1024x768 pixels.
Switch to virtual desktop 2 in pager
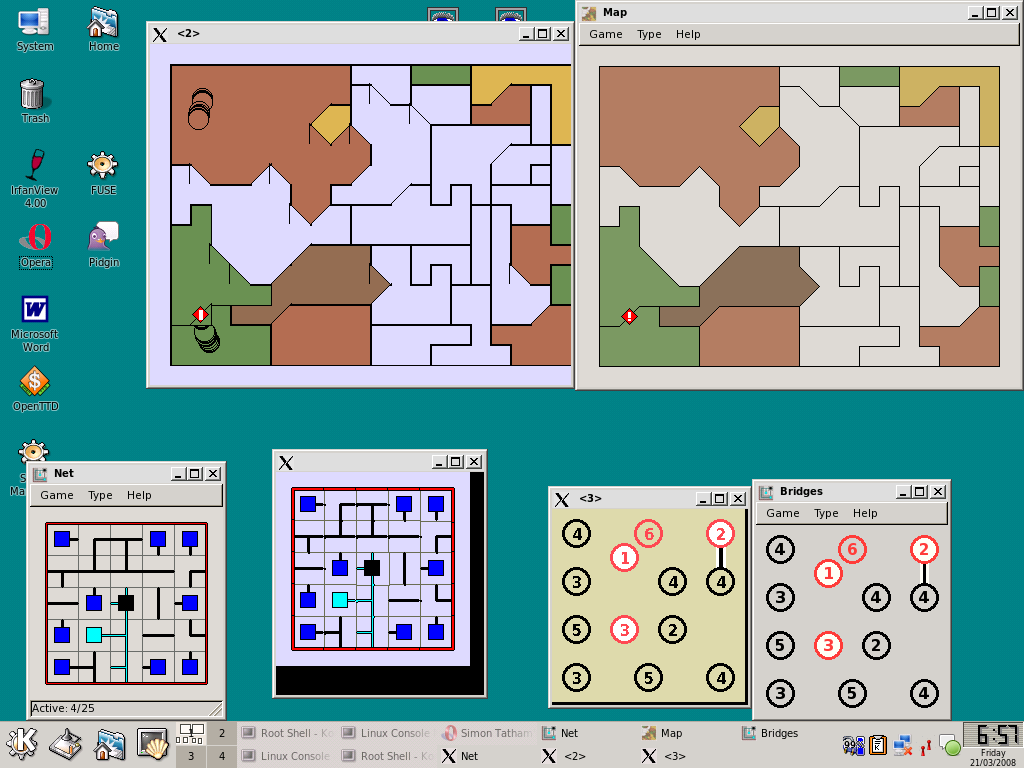(x=222, y=733)
